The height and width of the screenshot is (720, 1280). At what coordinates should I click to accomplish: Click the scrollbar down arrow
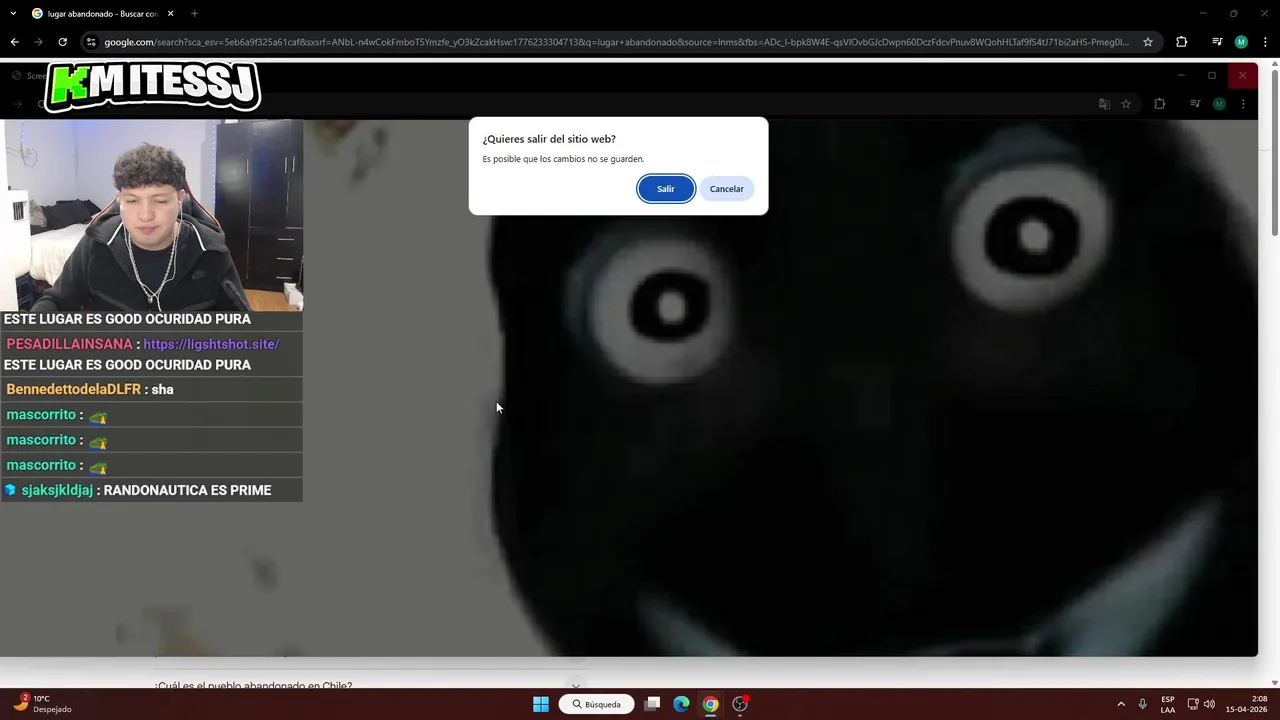(x=1274, y=683)
